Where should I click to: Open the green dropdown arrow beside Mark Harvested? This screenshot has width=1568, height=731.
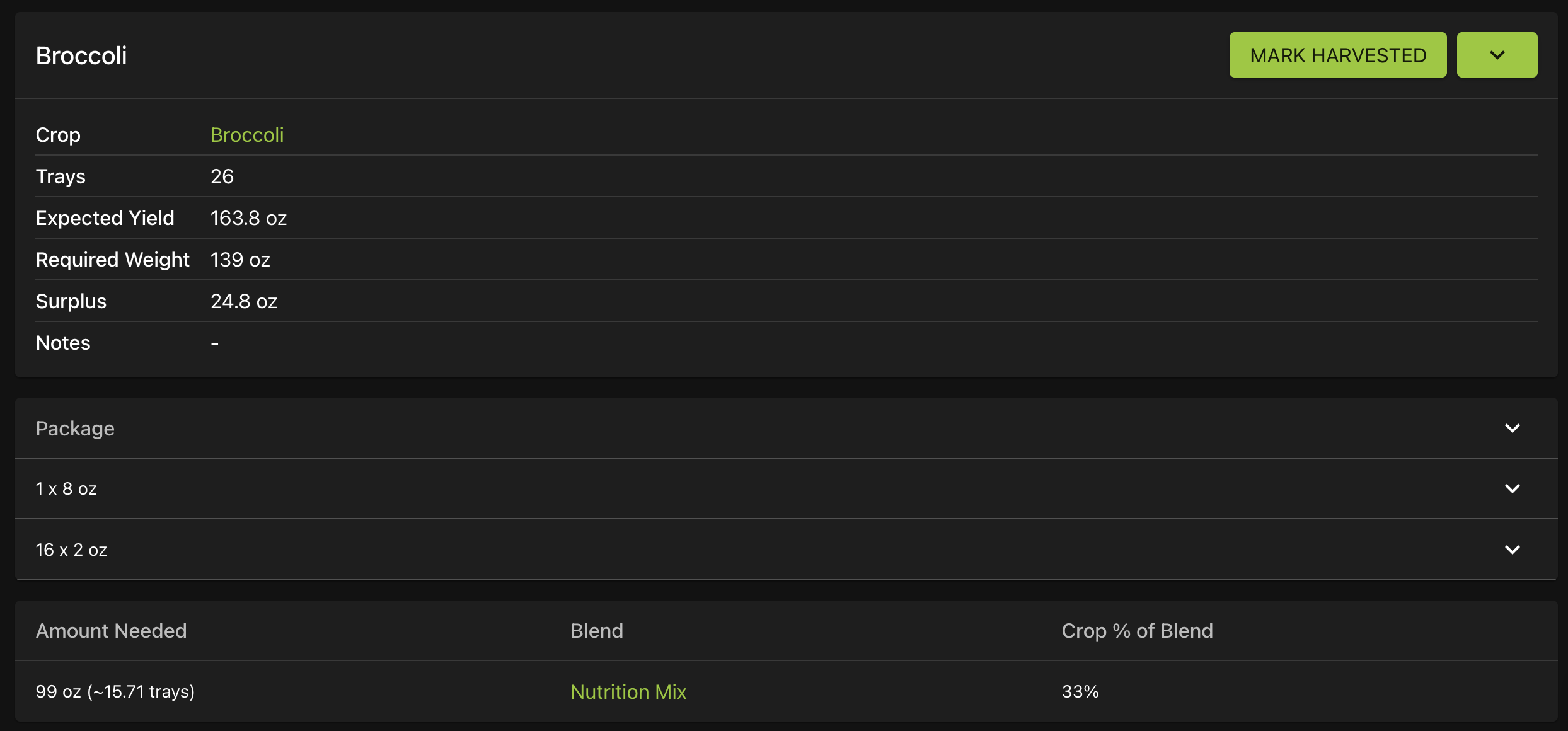click(1497, 55)
